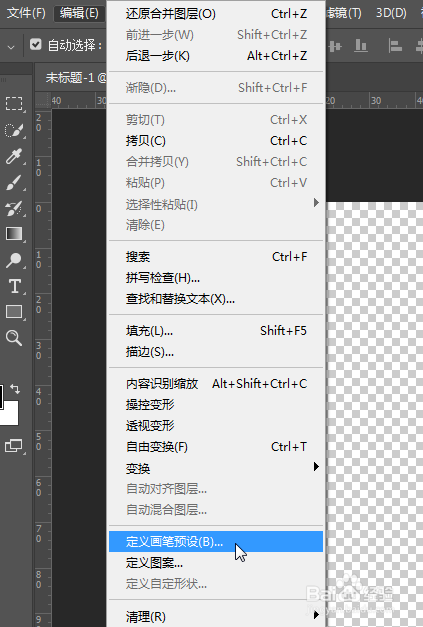Choose 后退一步(K) menu item
The image size is (423, 627).
[216, 56]
